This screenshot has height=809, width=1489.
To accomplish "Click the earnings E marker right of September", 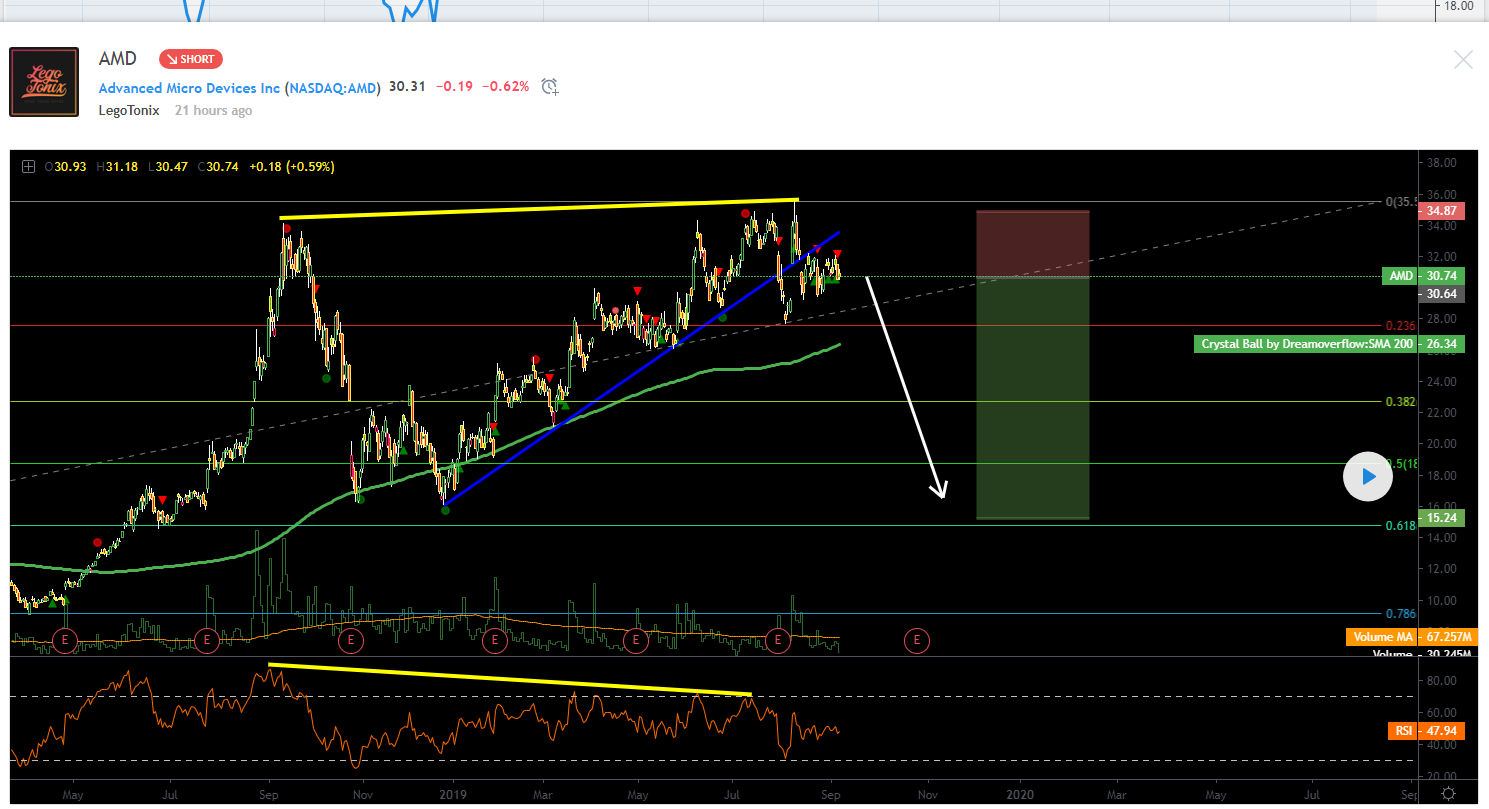I will 916,640.
